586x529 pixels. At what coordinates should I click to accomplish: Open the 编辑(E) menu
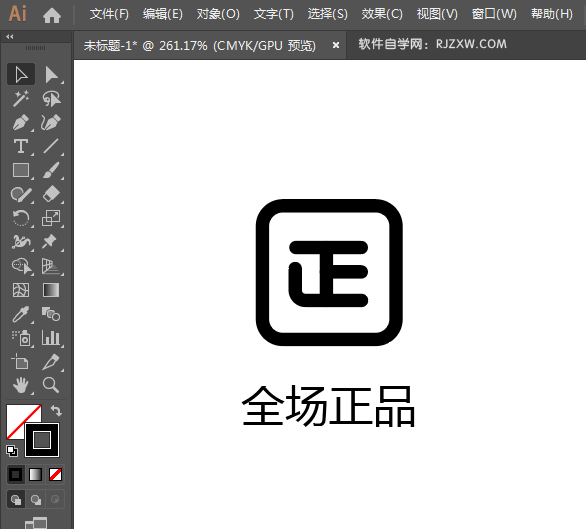point(163,14)
